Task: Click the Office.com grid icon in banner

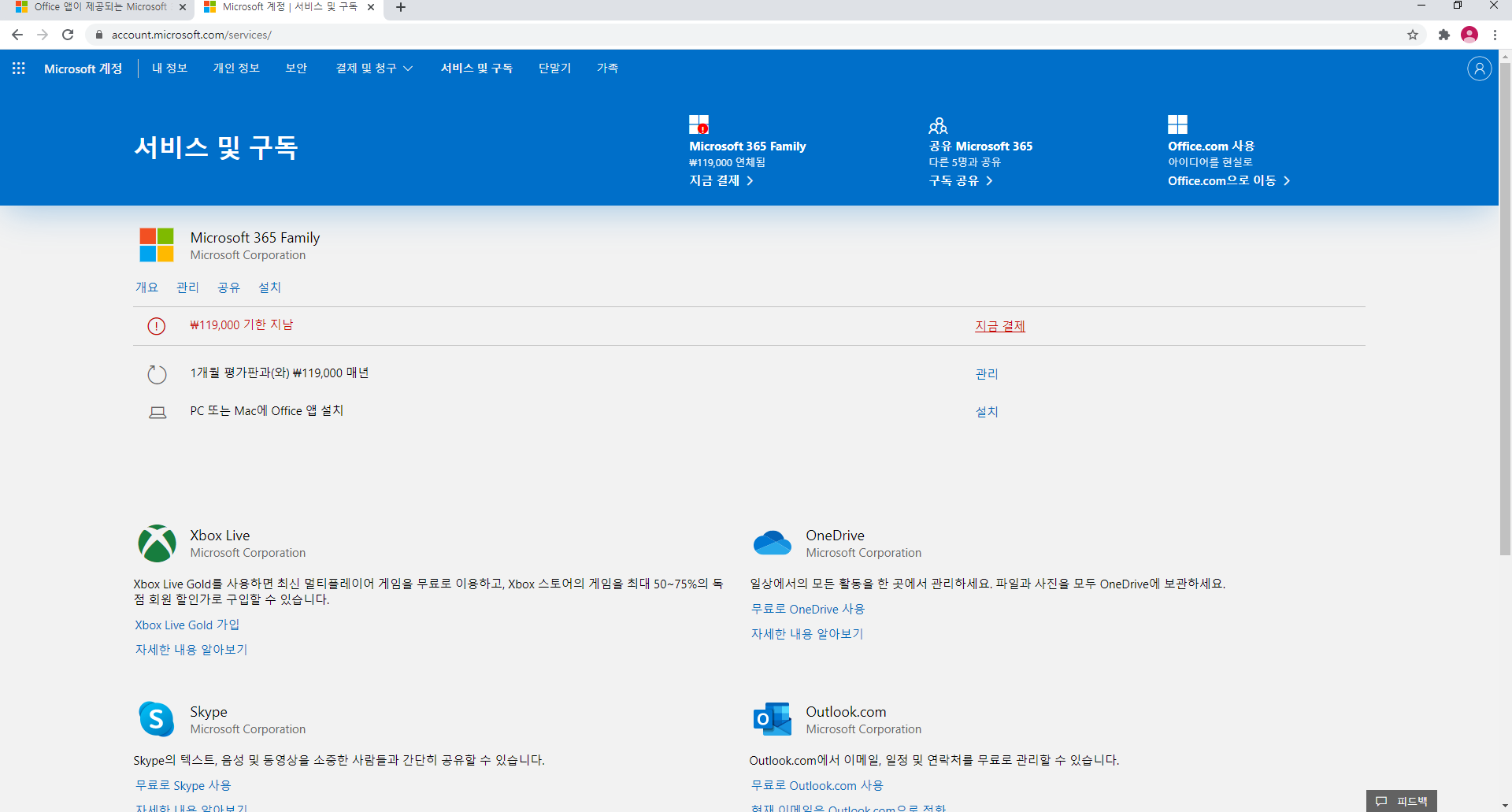Action: coord(1177,124)
